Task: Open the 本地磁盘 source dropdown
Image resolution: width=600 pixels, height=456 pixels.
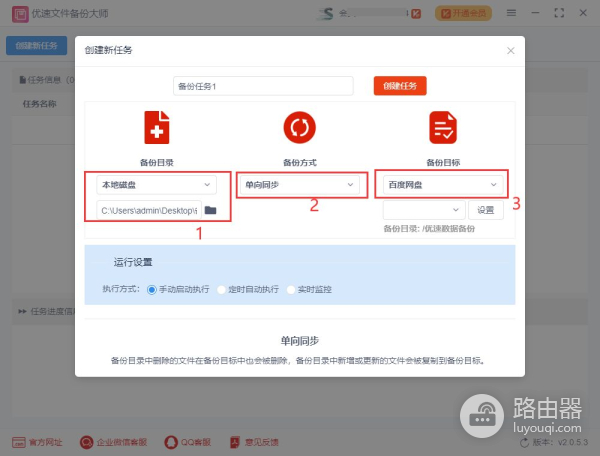Action: tap(157, 185)
